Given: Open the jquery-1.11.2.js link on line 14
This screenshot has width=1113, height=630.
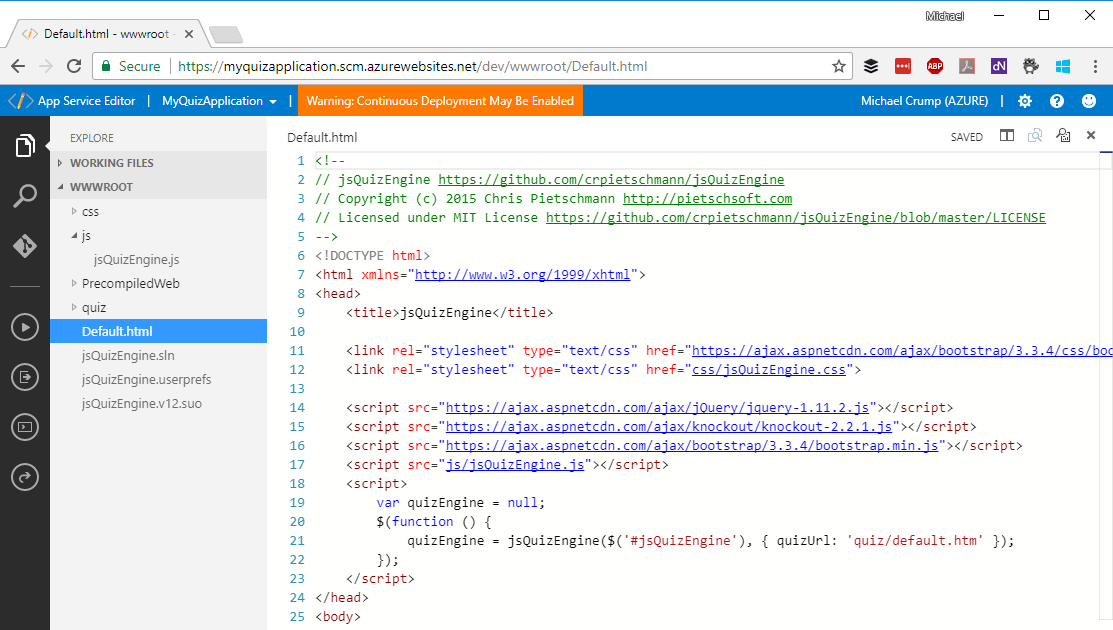Looking at the screenshot, I should [657, 408].
